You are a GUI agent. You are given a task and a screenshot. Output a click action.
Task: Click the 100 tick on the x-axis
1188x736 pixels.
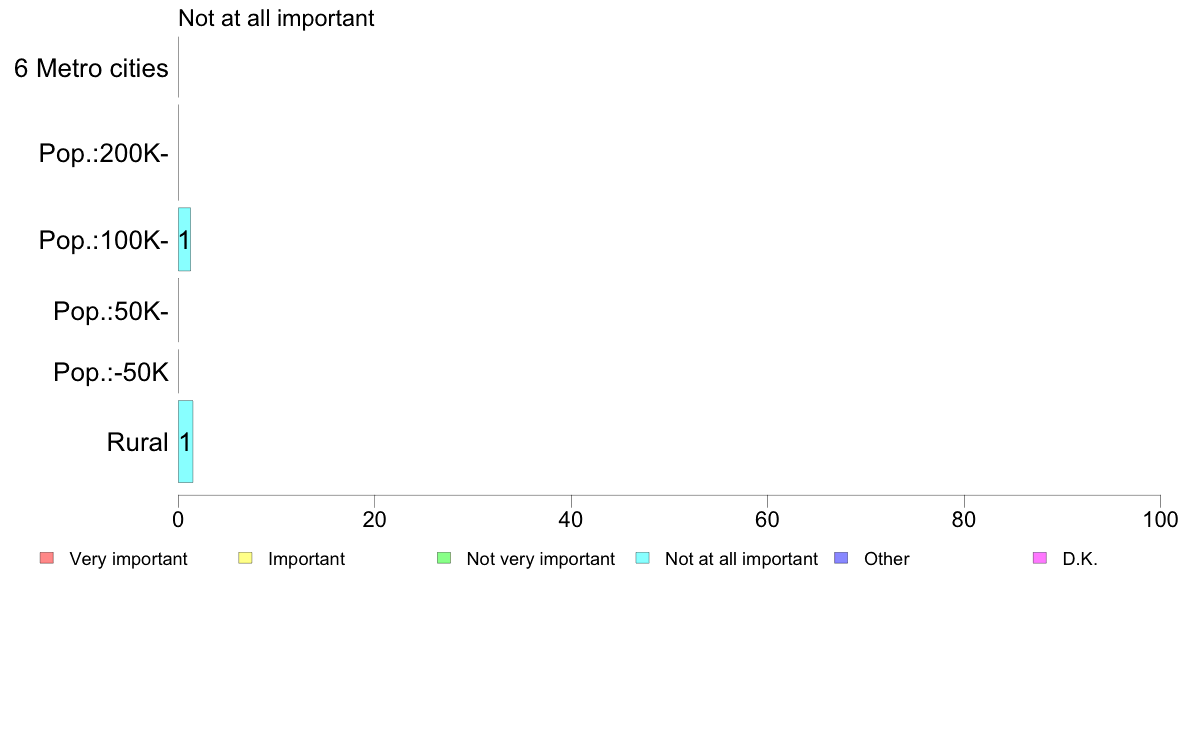[x=1160, y=519]
